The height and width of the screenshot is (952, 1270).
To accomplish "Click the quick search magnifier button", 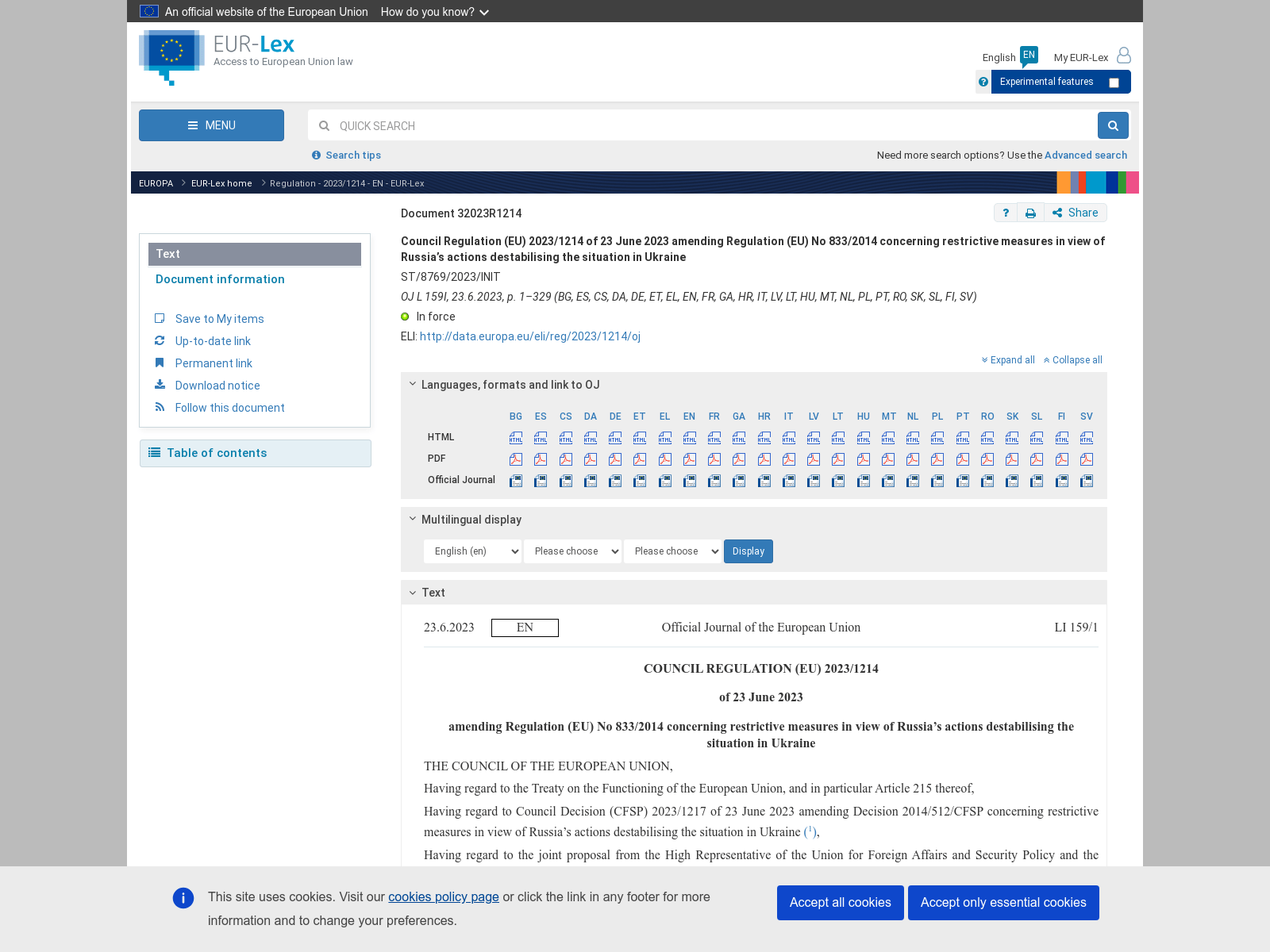I will 1113,125.
